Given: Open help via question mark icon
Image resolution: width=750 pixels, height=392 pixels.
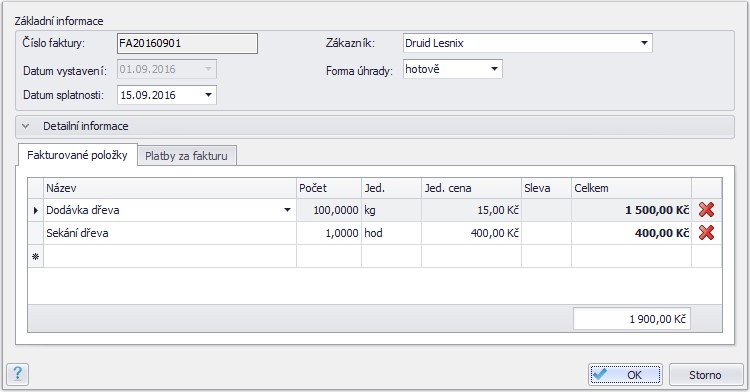Looking at the screenshot, I should click(x=18, y=373).
